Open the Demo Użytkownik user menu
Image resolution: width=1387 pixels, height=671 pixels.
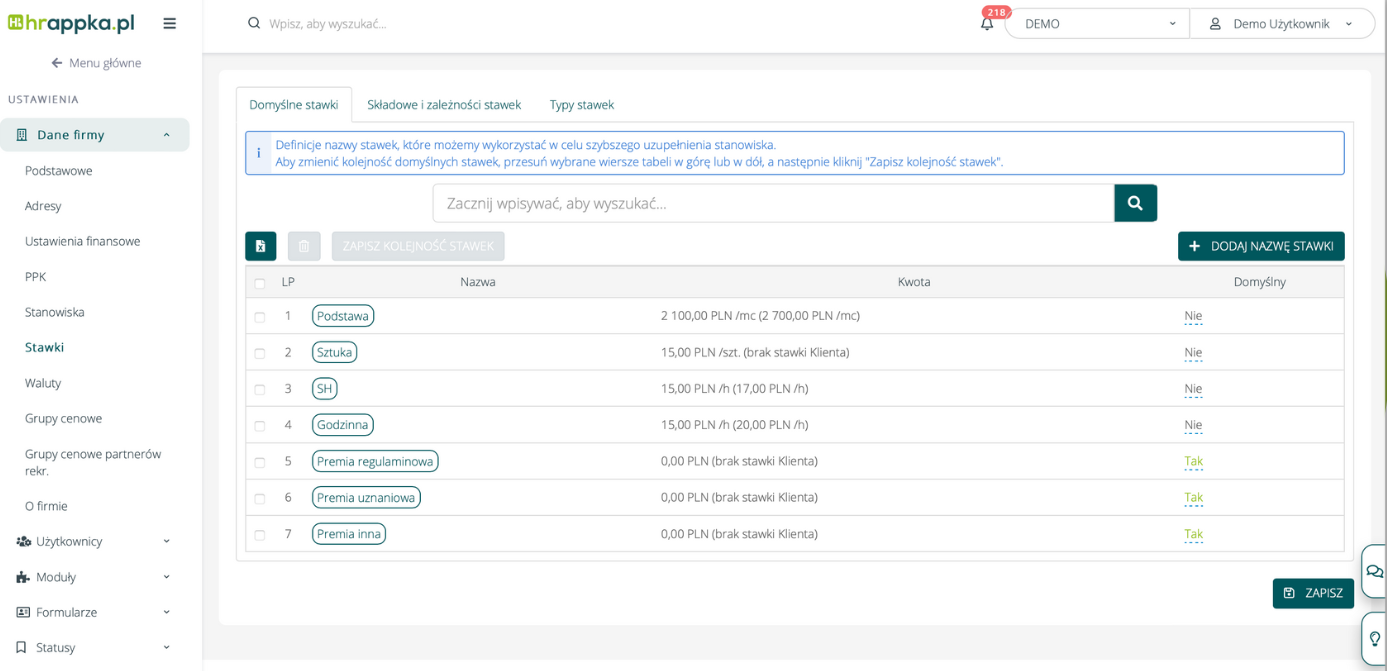click(1281, 24)
